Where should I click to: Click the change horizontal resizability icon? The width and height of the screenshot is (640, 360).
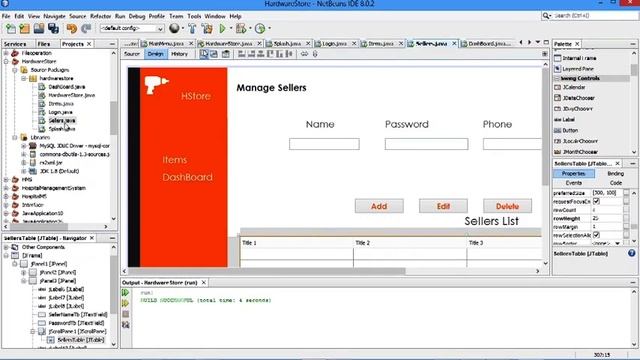(304, 54)
